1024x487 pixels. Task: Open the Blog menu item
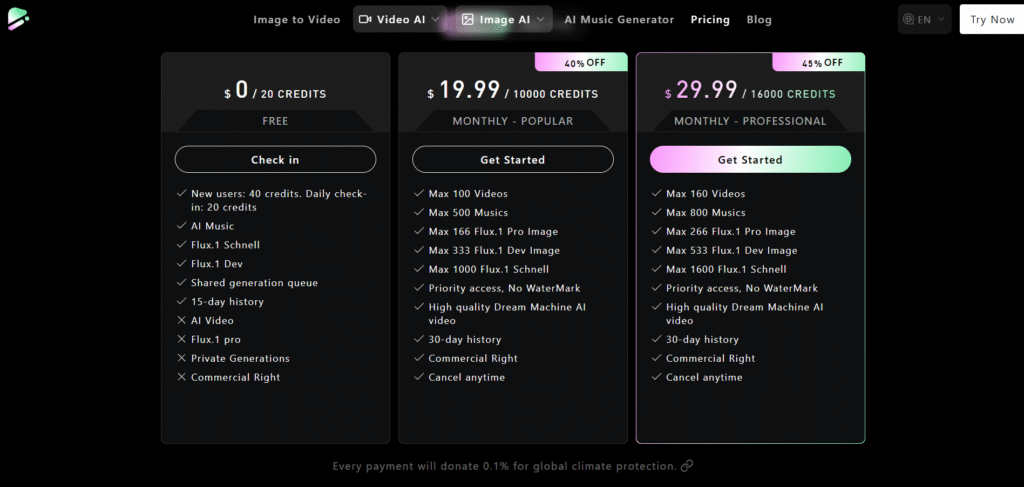click(759, 20)
